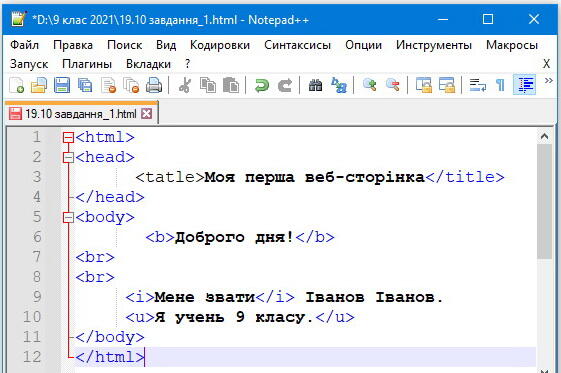Open the Инструменты menu
Viewport: 561px width, 373px height.
[x=434, y=45]
